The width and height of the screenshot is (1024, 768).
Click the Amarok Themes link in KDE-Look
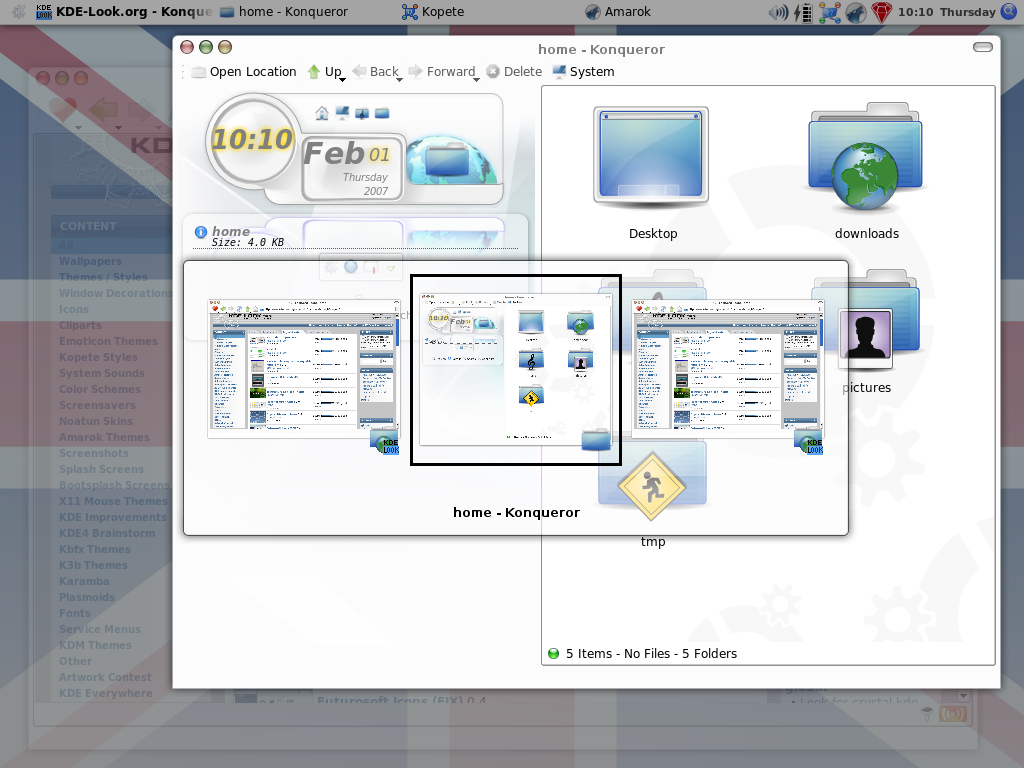104,437
